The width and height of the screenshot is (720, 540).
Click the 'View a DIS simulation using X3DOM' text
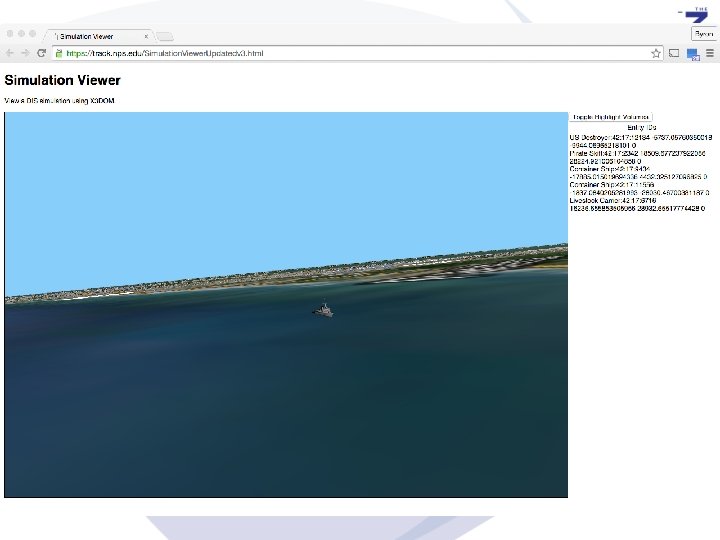pos(59,101)
